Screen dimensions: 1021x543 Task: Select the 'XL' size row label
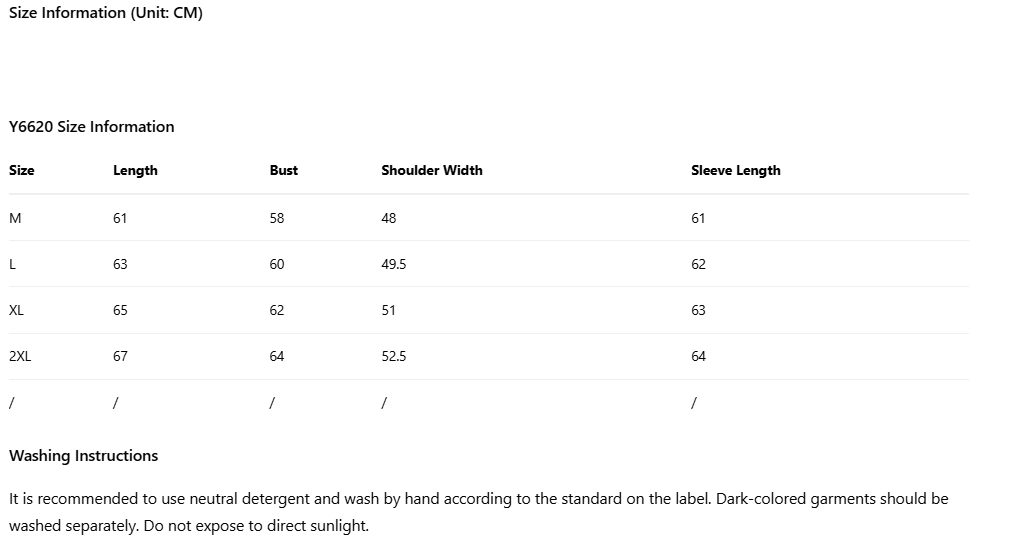click(x=17, y=310)
